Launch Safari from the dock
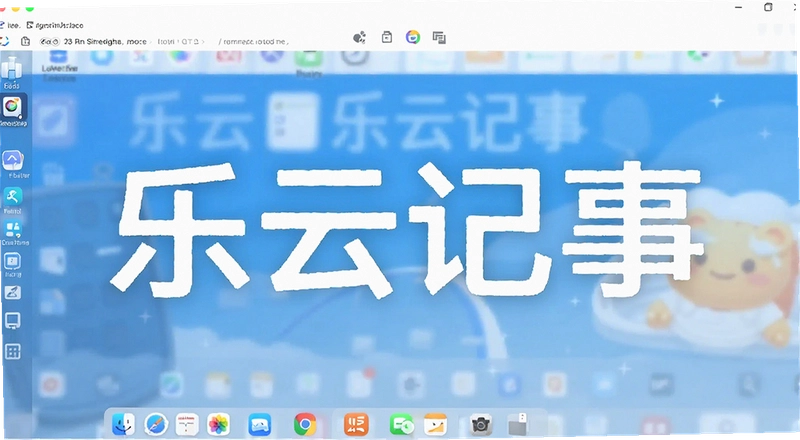Image resolution: width=800 pixels, height=440 pixels. (x=156, y=424)
